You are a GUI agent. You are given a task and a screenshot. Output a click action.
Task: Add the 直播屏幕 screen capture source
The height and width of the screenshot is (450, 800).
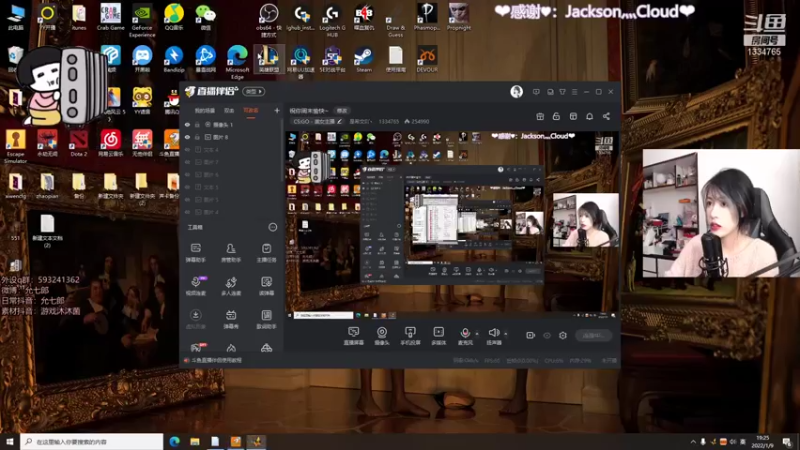point(354,336)
